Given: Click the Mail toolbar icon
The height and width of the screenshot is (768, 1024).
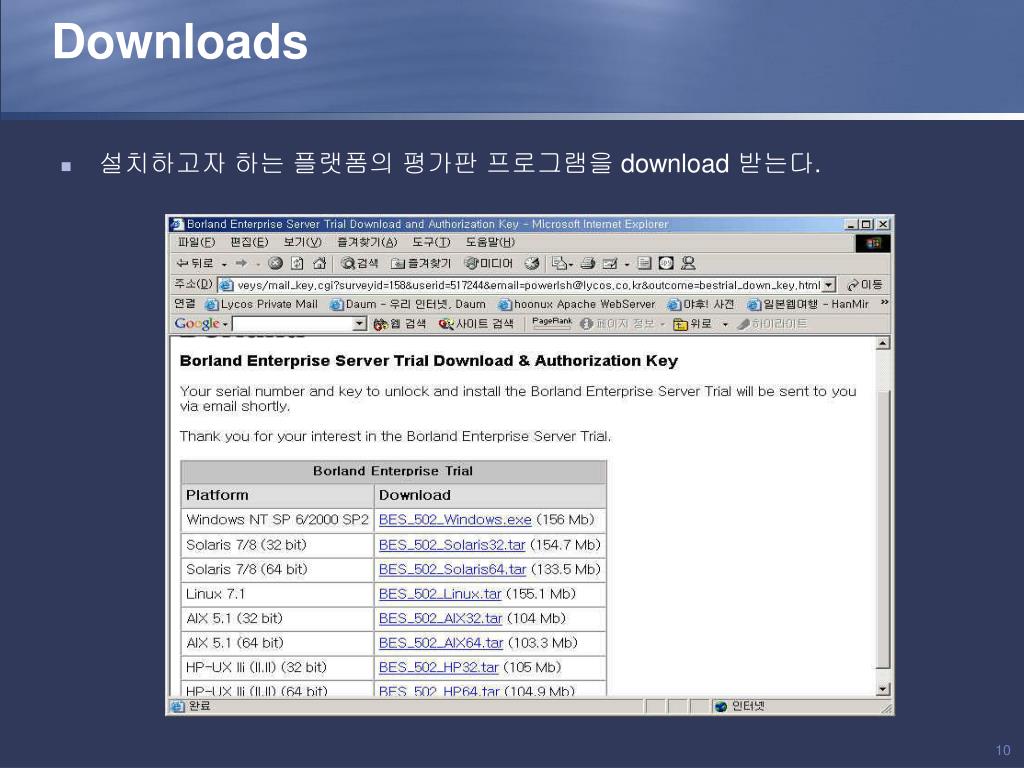Looking at the screenshot, I should point(559,263).
